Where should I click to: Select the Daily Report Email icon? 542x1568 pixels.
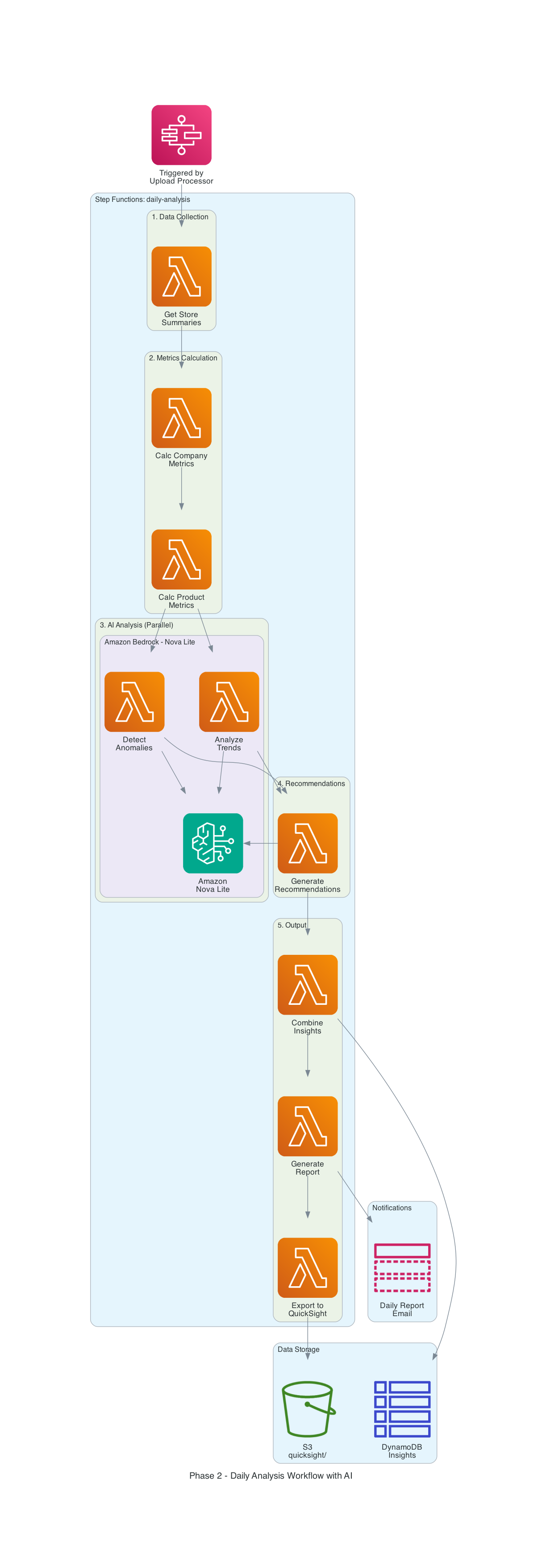(x=402, y=1267)
